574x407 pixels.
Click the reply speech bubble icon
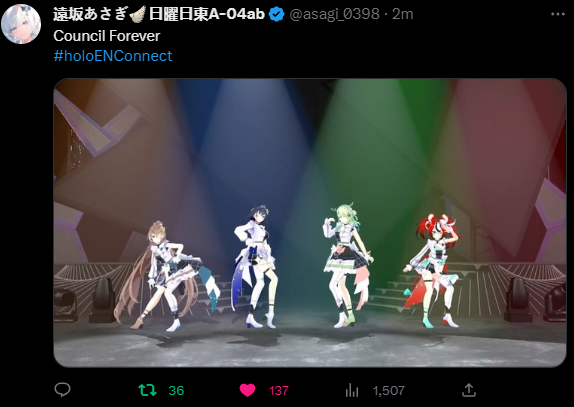tap(62, 390)
